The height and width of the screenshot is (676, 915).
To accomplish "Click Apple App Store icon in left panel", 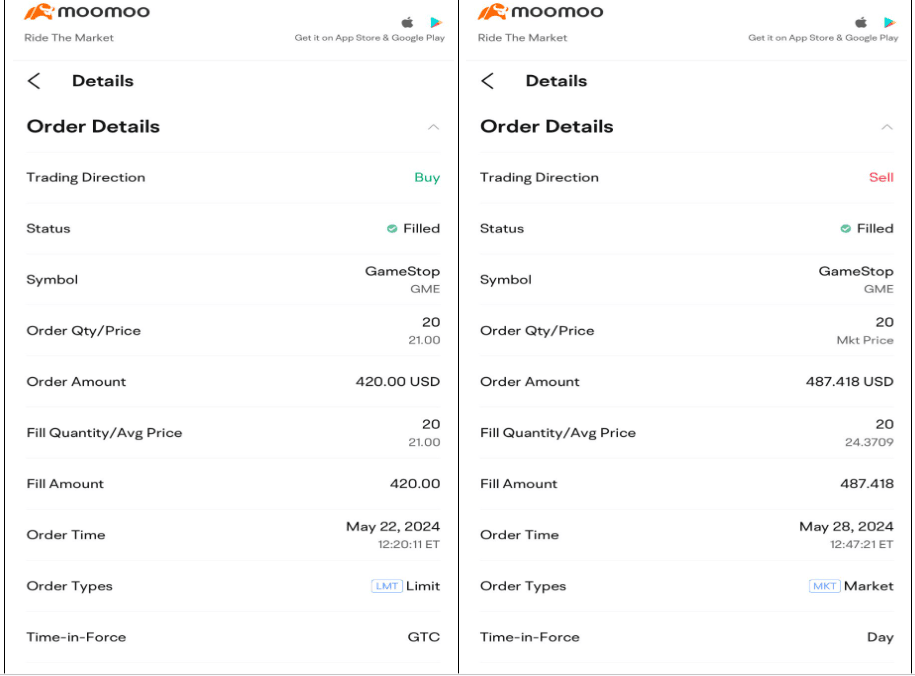I will pyautogui.click(x=407, y=22).
